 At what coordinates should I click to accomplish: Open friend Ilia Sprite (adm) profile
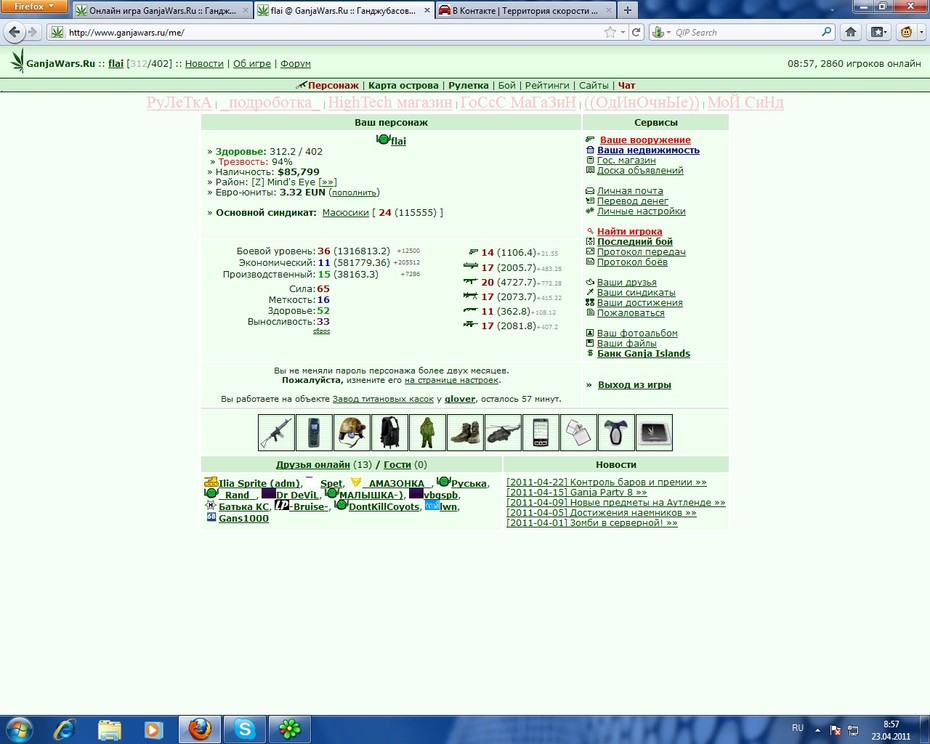pos(259,484)
